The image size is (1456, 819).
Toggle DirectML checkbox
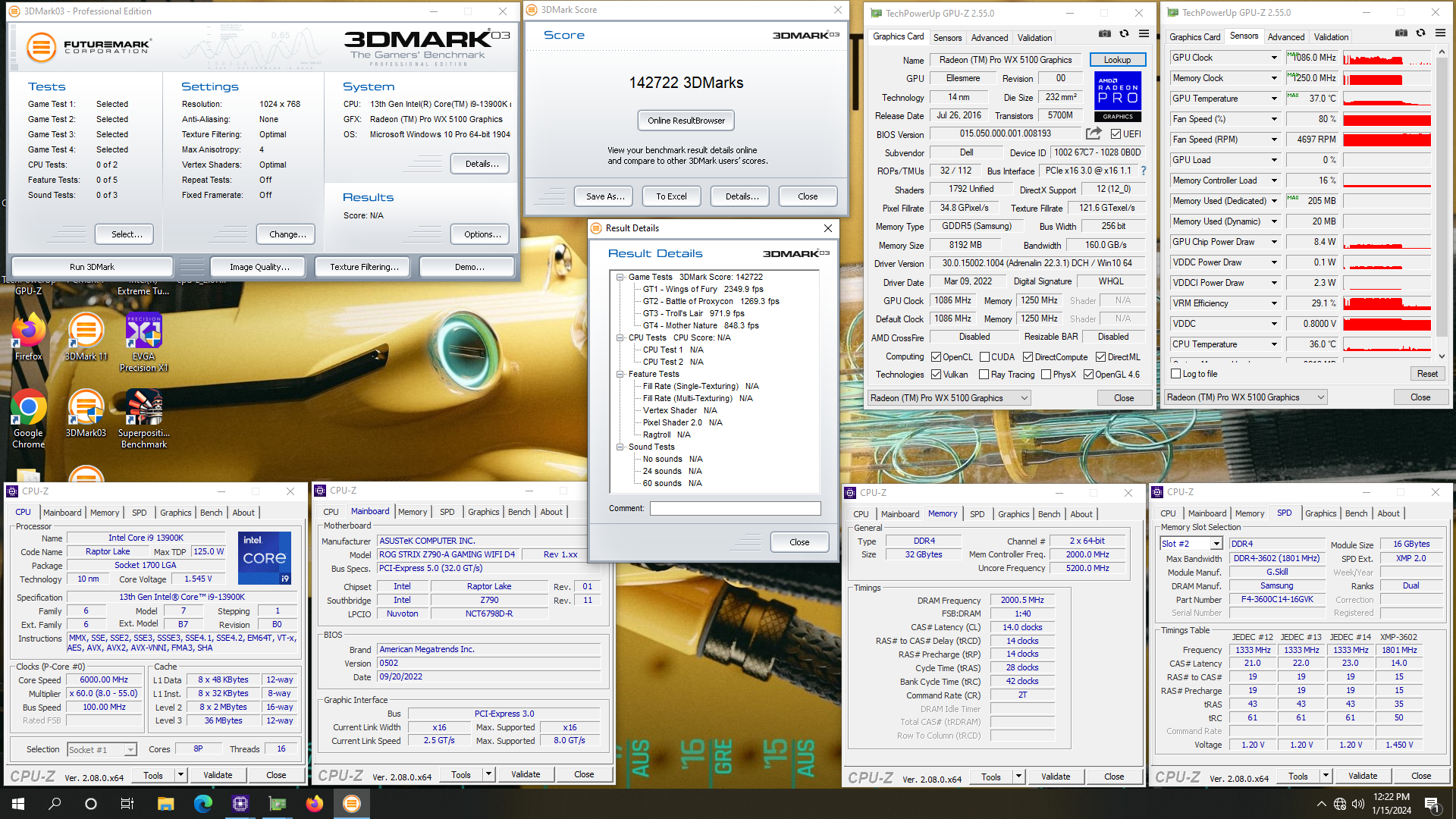click(1100, 357)
